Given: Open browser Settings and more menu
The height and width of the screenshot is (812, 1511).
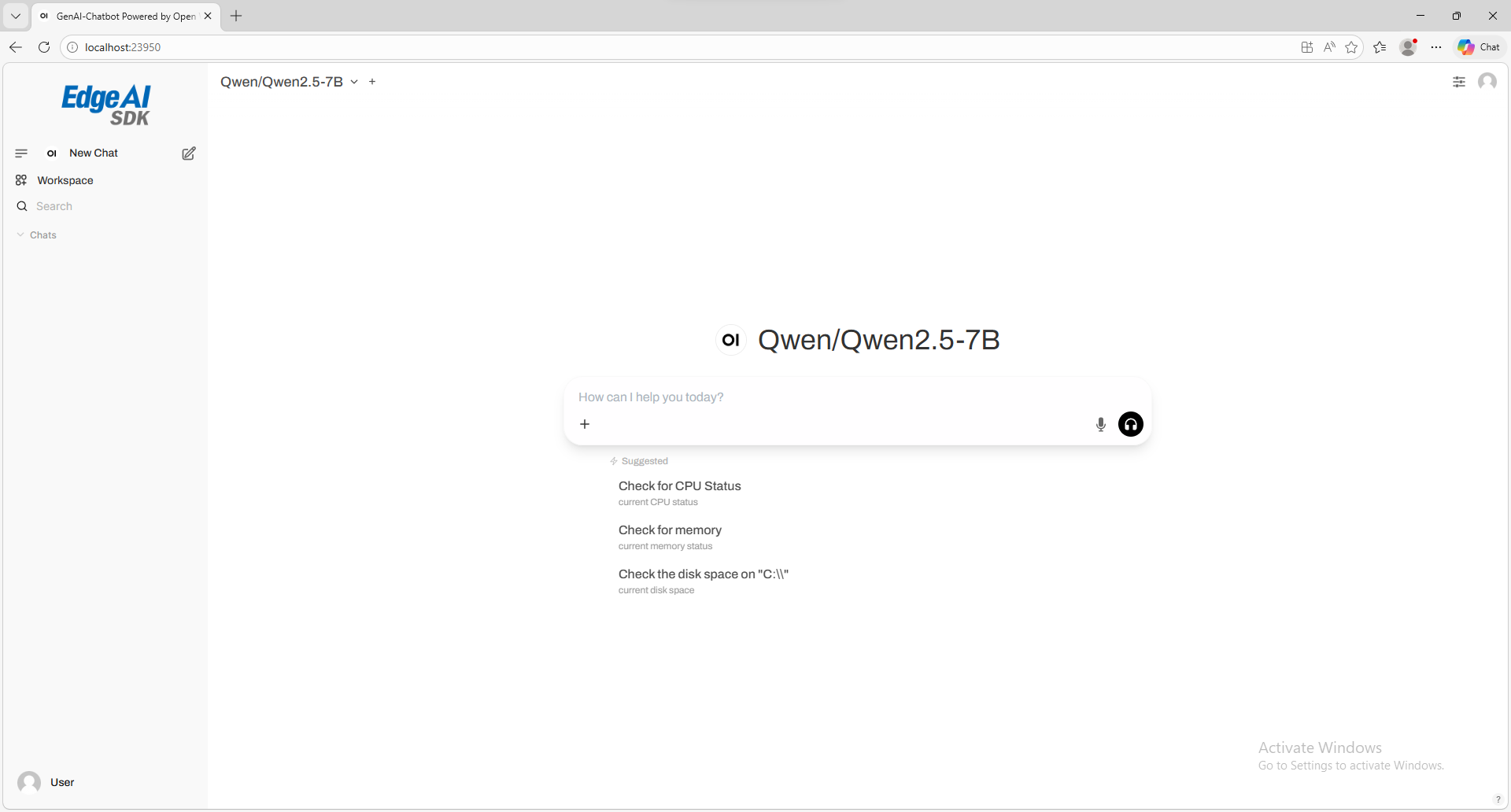Looking at the screenshot, I should 1436,47.
